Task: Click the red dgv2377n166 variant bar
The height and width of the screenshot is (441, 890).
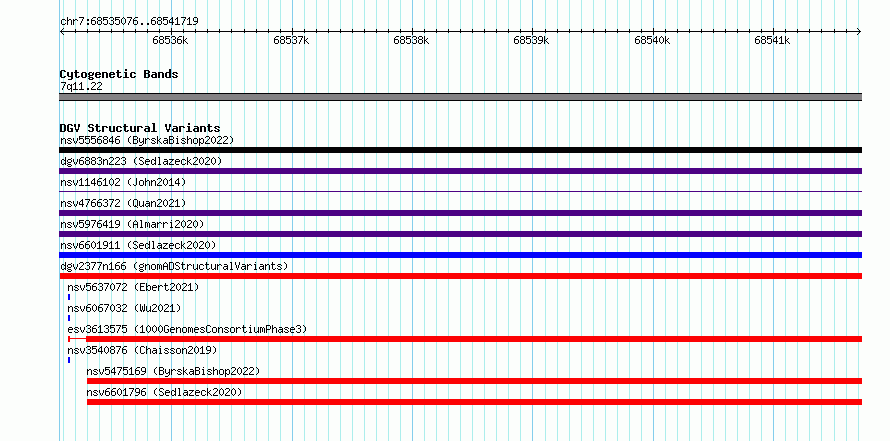Action: [x=460, y=276]
